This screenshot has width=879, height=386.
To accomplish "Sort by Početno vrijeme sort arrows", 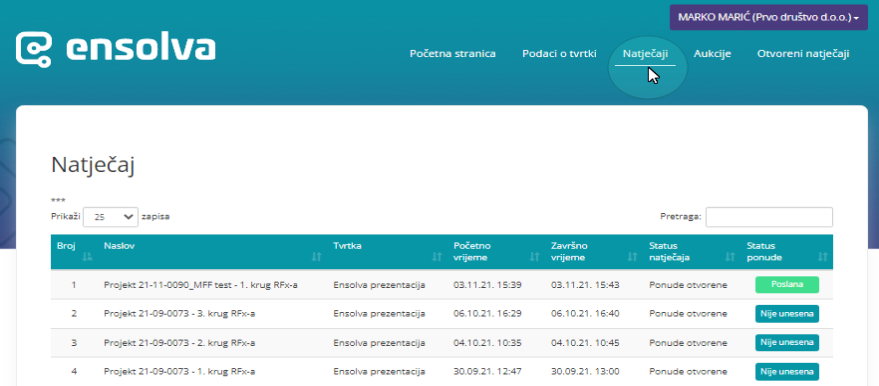I will click(534, 257).
